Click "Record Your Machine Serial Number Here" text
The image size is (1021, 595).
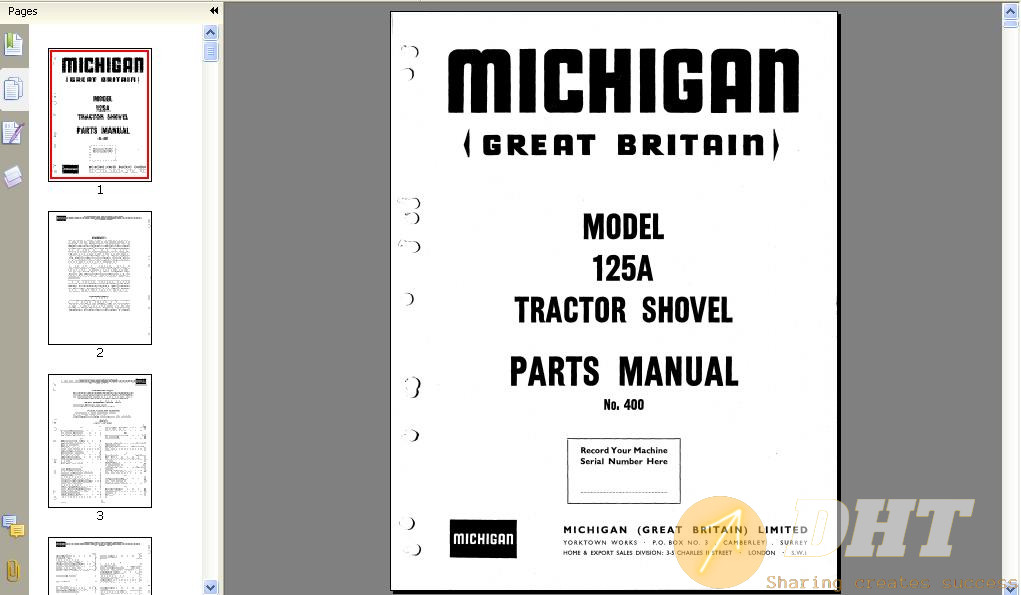[624, 456]
